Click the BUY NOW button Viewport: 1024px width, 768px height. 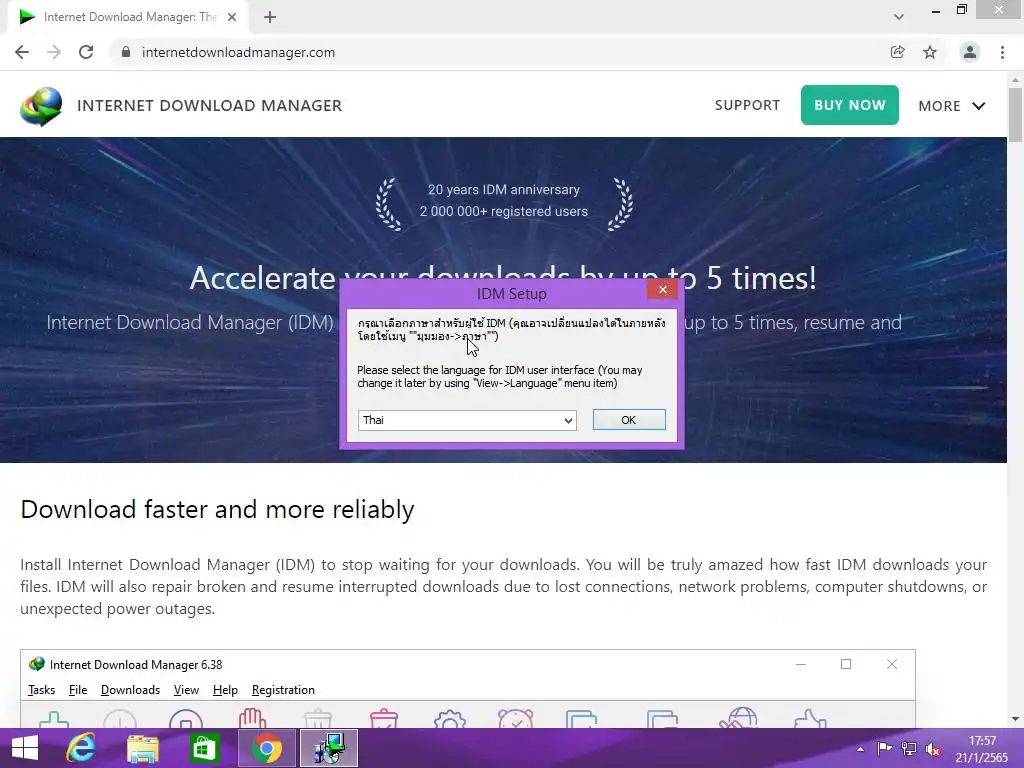pyautogui.click(x=850, y=105)
